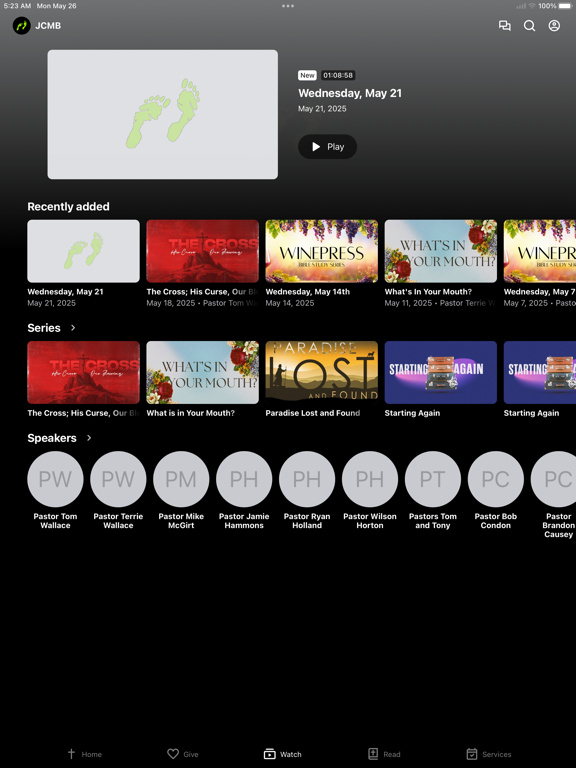Open The Cross series thumbnail

pyautogui.click(x=83, y=372)
